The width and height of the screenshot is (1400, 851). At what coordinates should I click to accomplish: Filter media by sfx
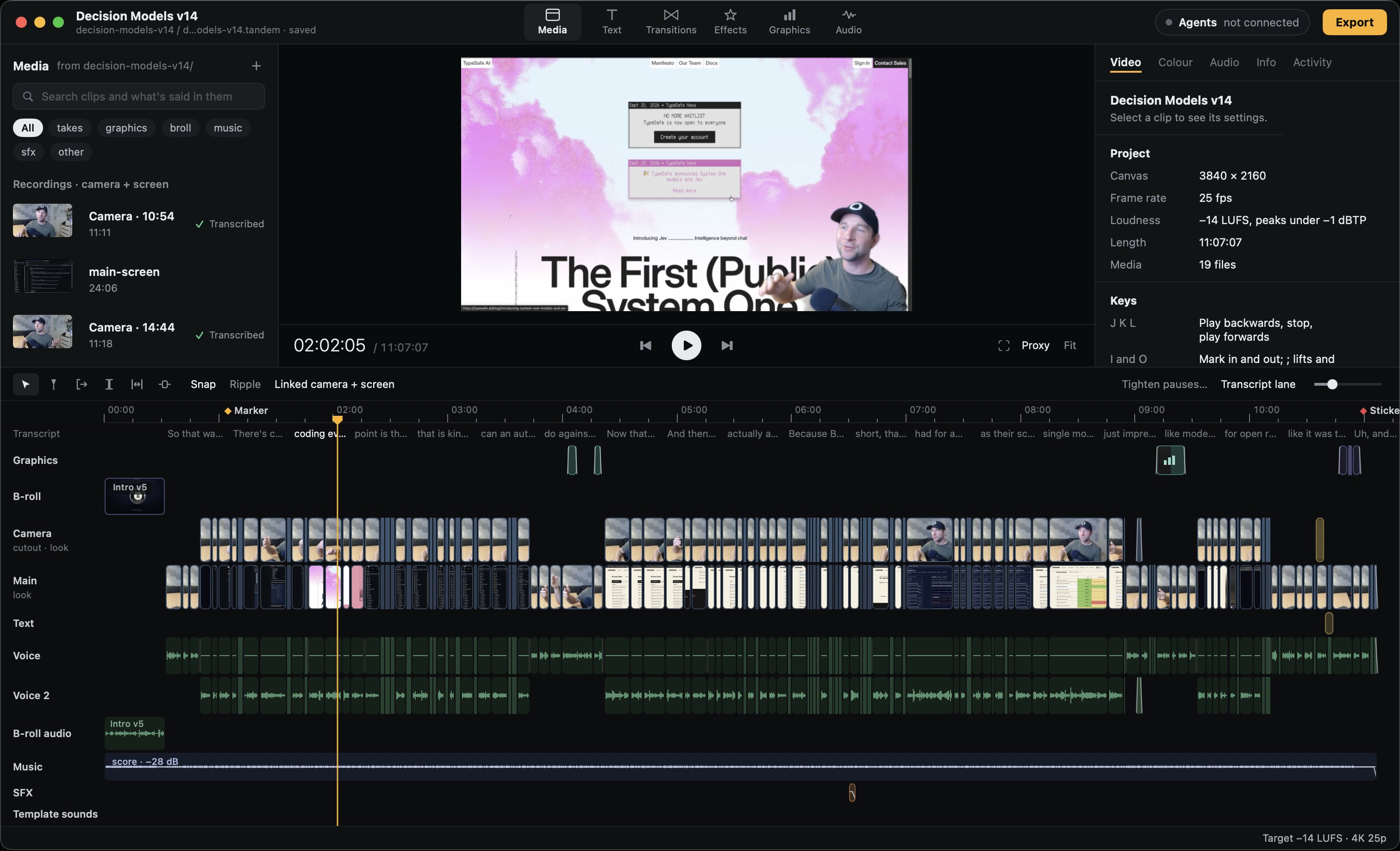pos(28,152)
